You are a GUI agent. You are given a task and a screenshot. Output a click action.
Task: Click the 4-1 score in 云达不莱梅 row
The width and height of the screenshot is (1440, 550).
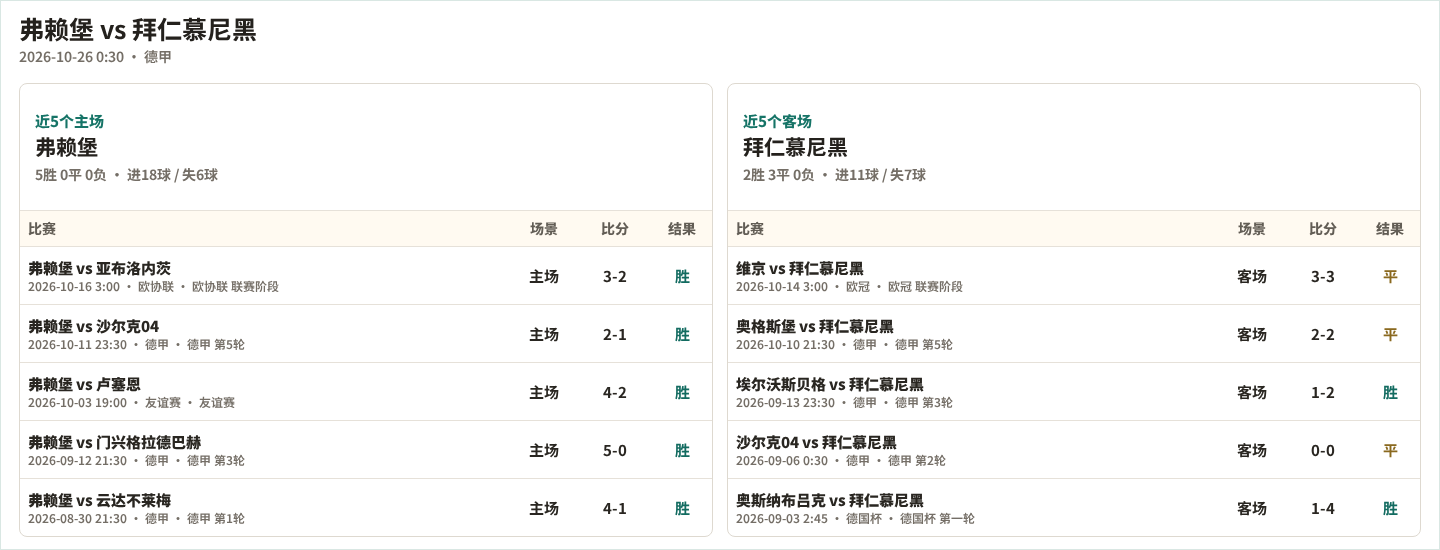pyautogui.click(x=615, y=508)
